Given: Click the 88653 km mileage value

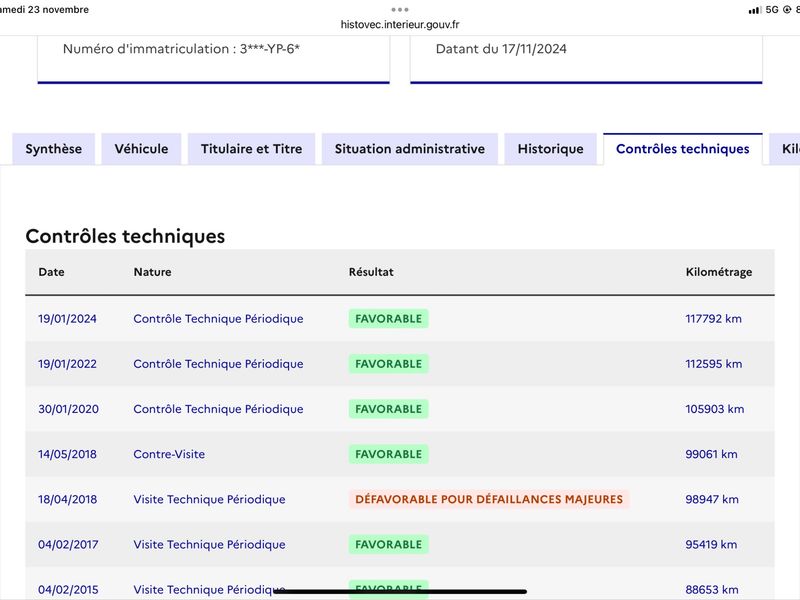Looking at the screenshot, I should [x=712, y=590].
